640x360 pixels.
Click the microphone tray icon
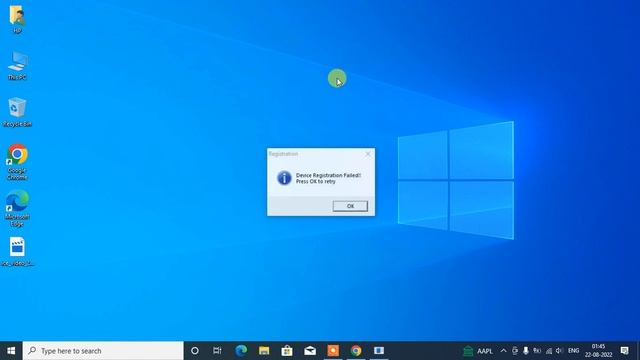click(526, 351)
